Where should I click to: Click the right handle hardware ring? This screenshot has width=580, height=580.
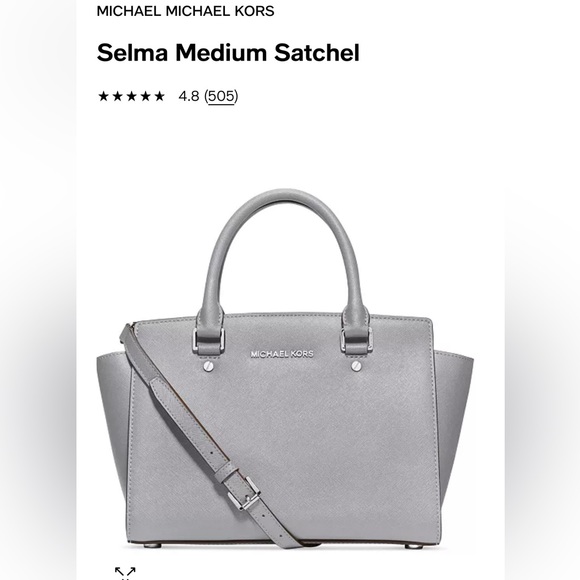tap(356, 340)
